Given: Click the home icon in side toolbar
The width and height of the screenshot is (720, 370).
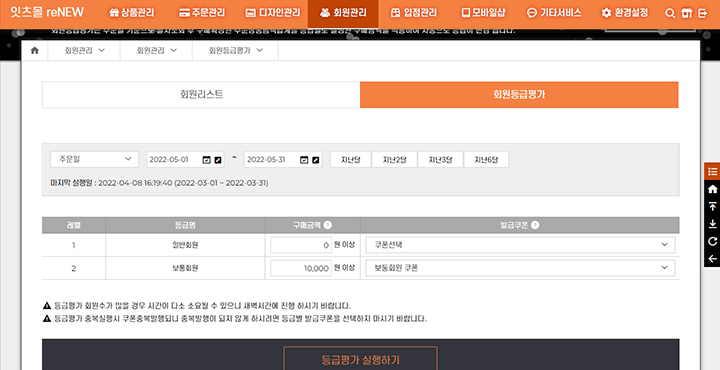Looking at the screenshot, I should [x=712, y=189].
